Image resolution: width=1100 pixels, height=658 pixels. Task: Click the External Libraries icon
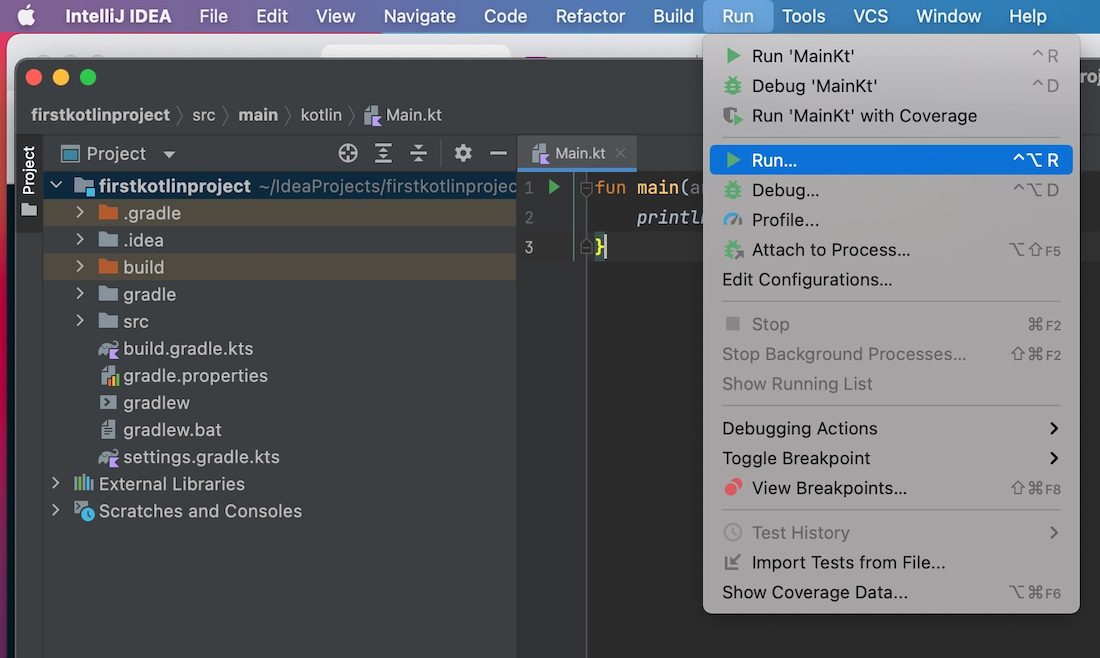(83, 483)
